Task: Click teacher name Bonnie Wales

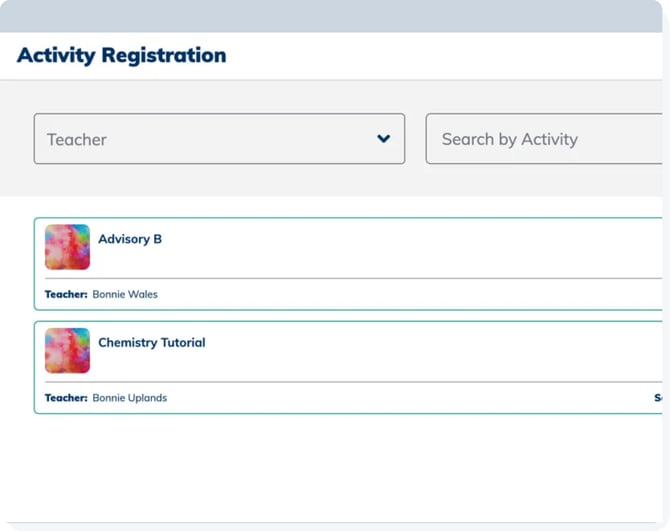Action: (125, 295)
